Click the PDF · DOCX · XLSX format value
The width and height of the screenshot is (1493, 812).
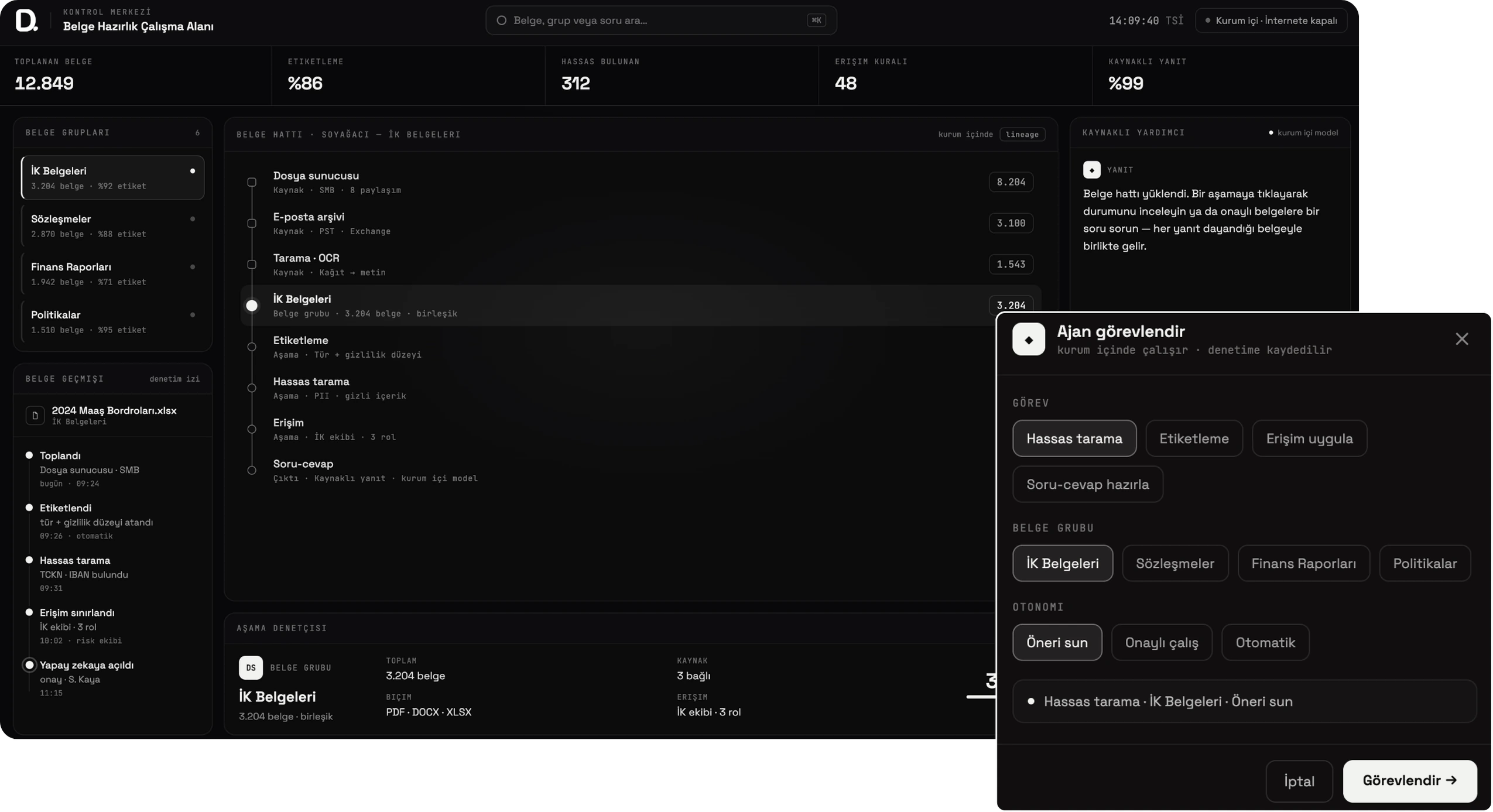click(428, 712)
